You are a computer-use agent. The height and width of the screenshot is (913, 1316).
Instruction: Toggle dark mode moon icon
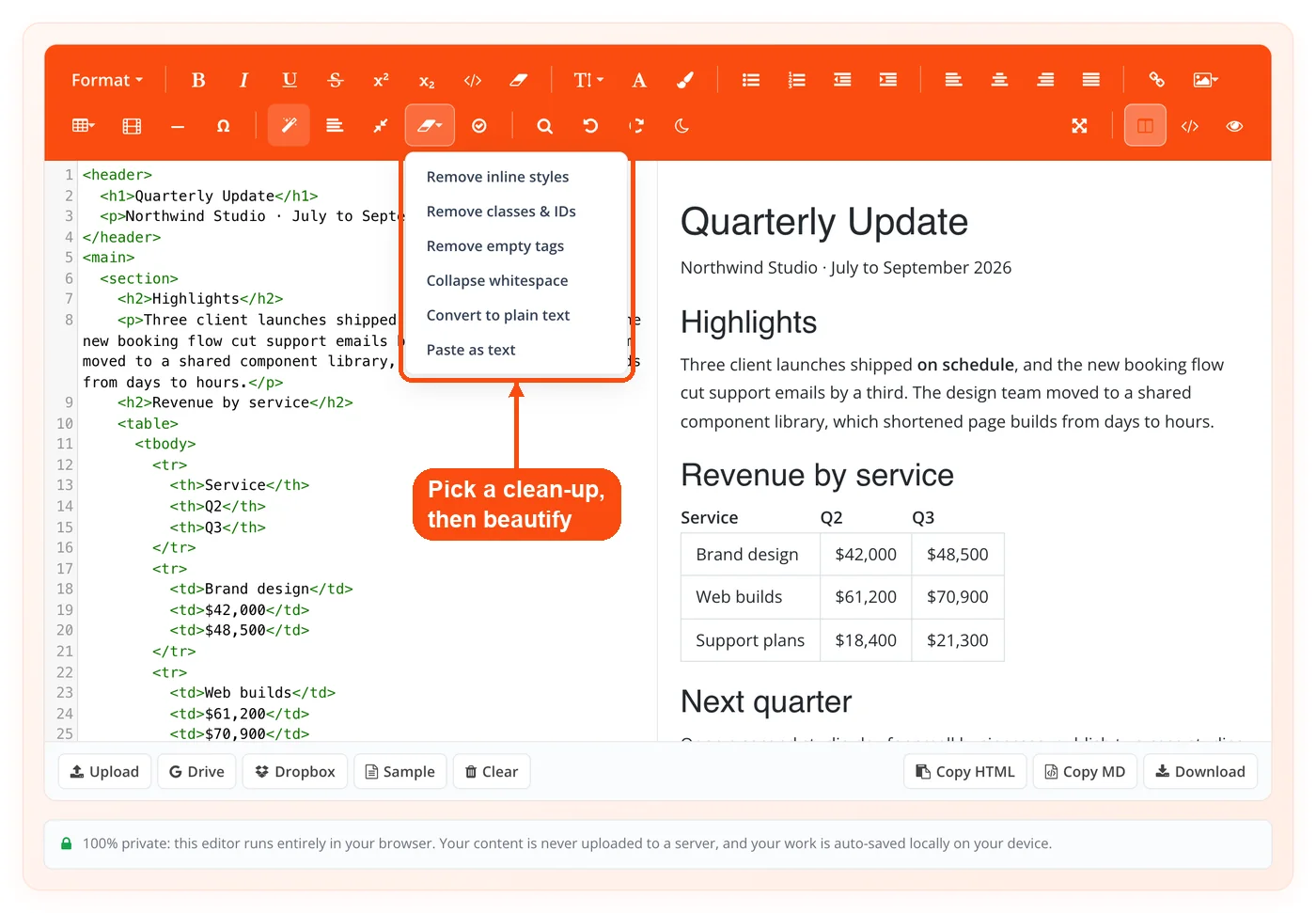tap(681, 126)
